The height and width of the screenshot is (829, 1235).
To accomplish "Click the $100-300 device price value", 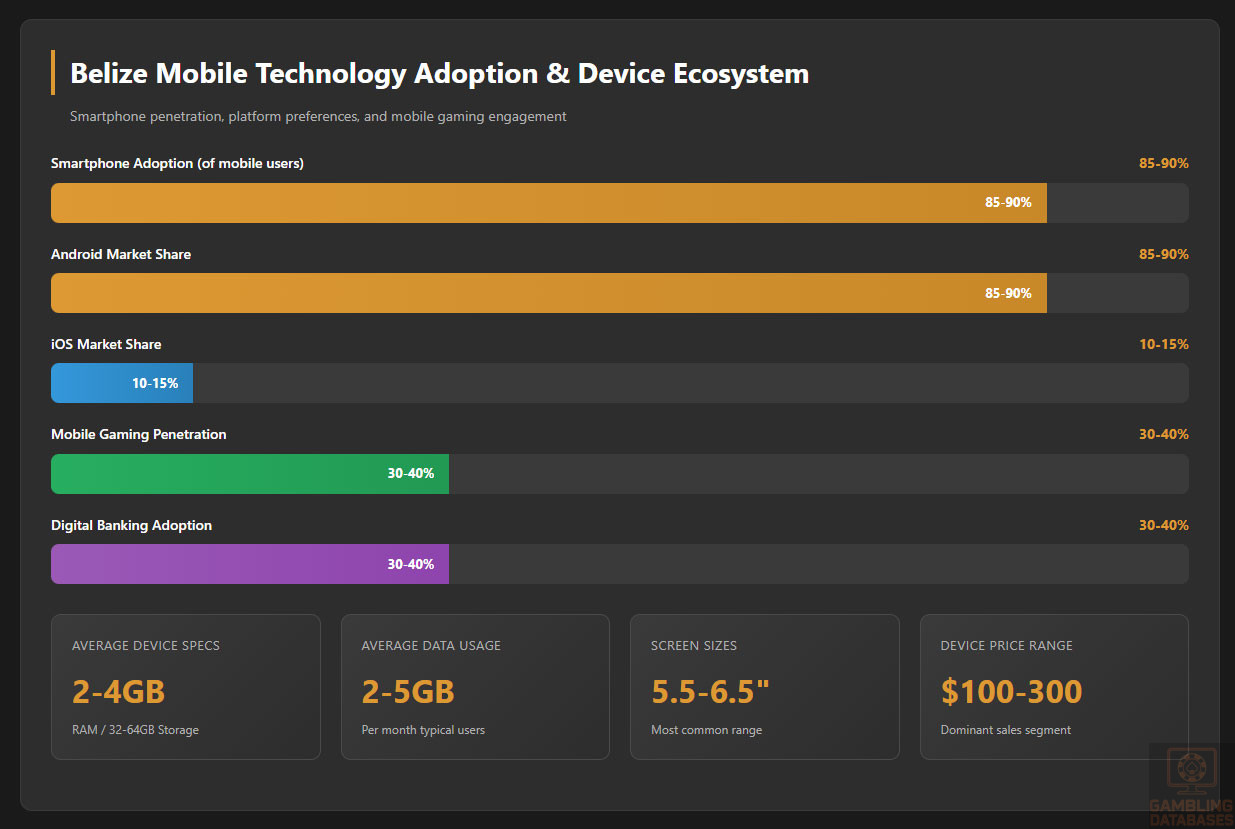I will click(x=1011, y=692).
